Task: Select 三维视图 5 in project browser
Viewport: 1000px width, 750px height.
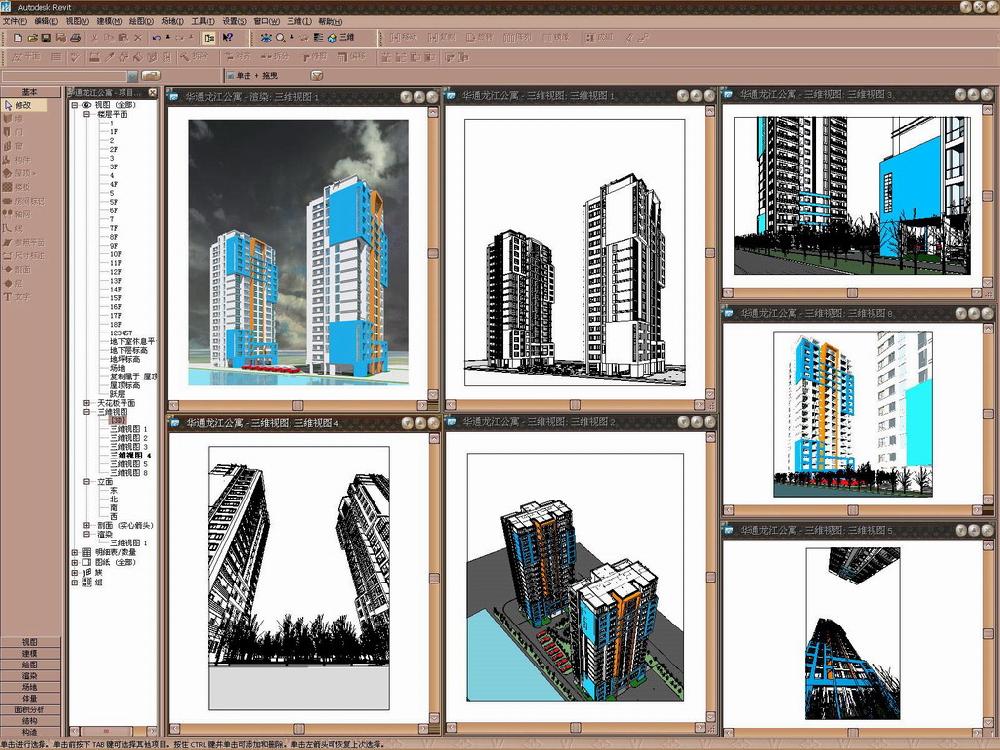Action: tap(130, 464)
